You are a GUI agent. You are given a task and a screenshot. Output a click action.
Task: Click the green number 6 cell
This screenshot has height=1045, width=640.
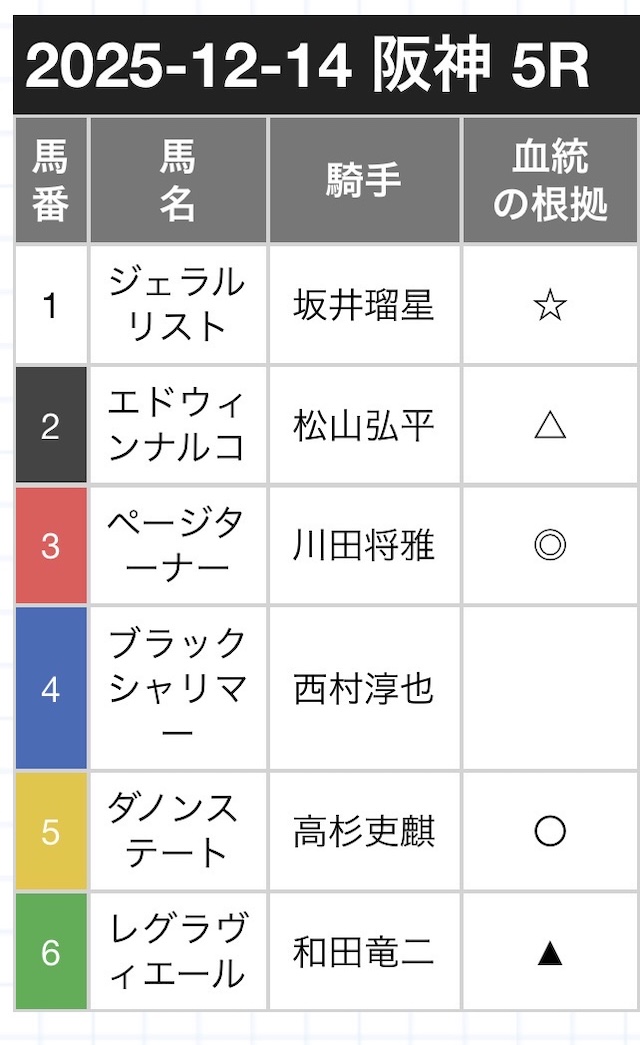pos(51,953)
